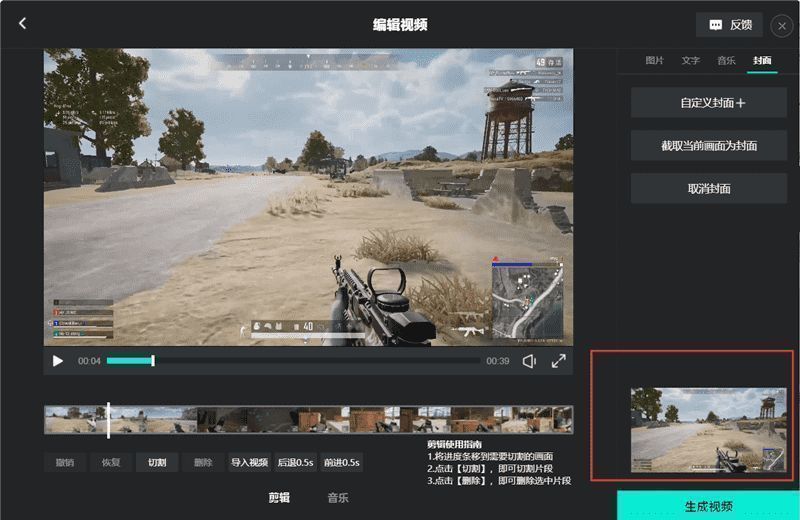800x520 pixels.
Task: Step back with 后退0.5s button
Action: point(296,462)
